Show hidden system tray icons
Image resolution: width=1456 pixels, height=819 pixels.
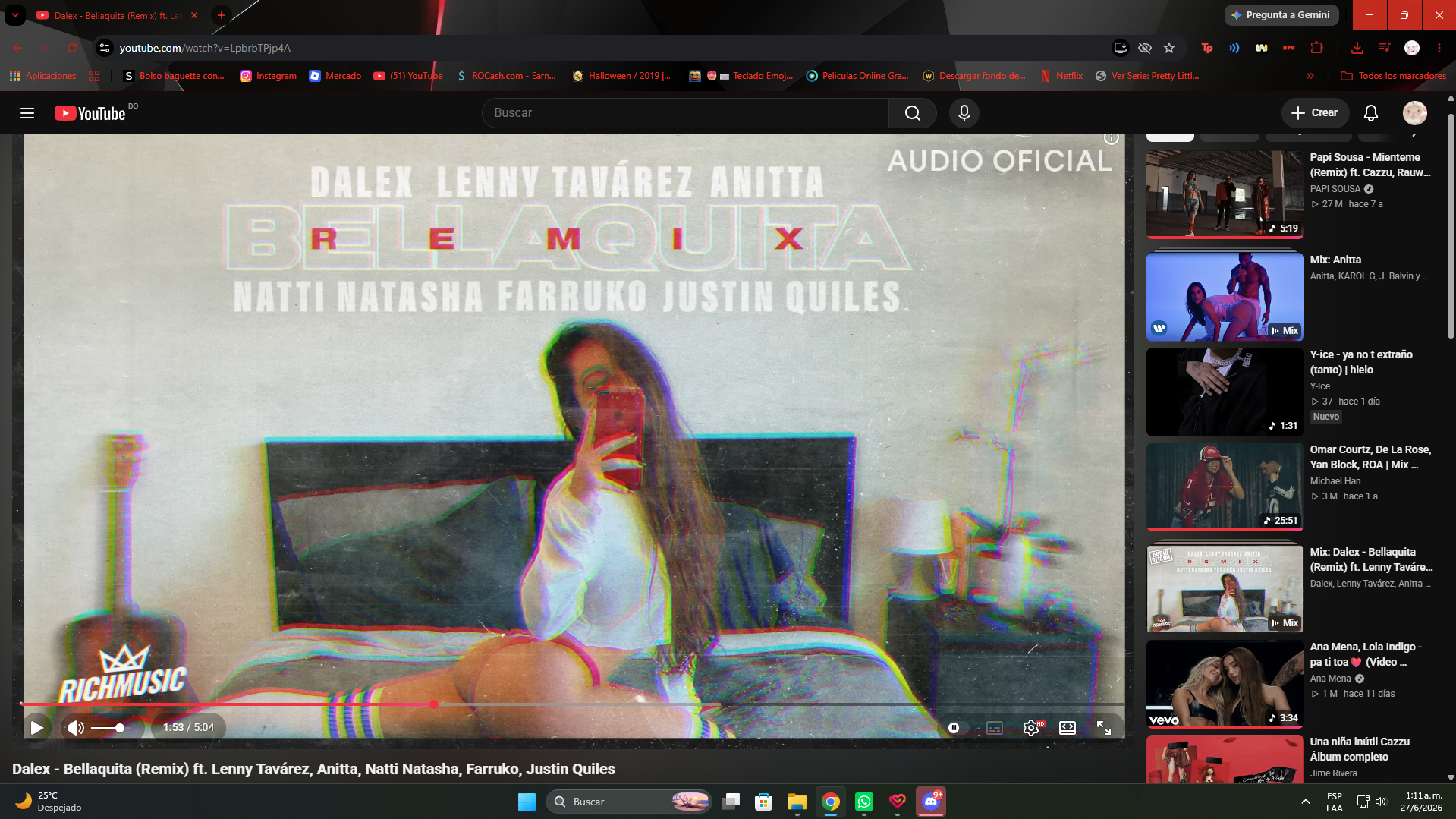[x=1306, y=802]
